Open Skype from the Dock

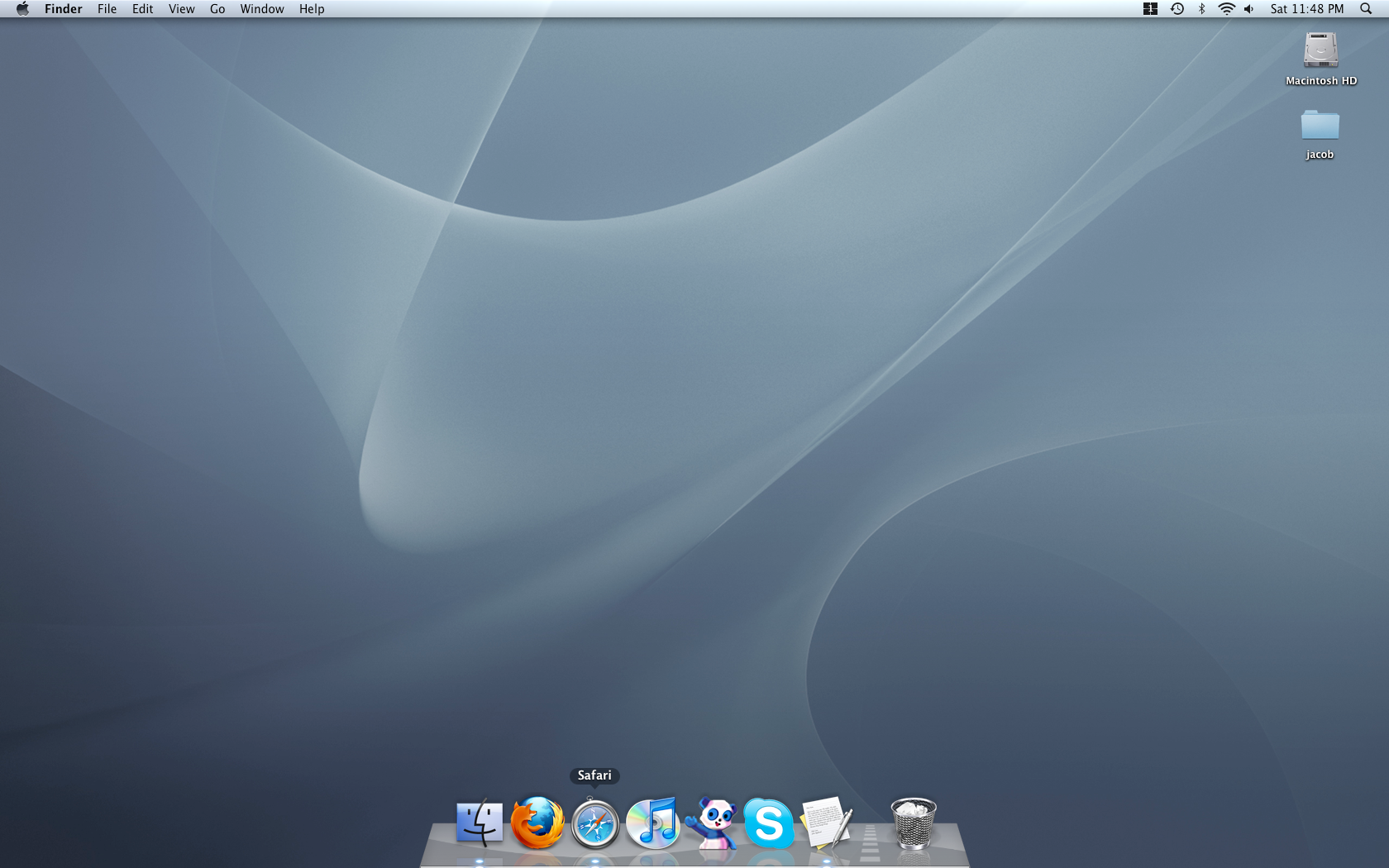(x=769, y=823)
